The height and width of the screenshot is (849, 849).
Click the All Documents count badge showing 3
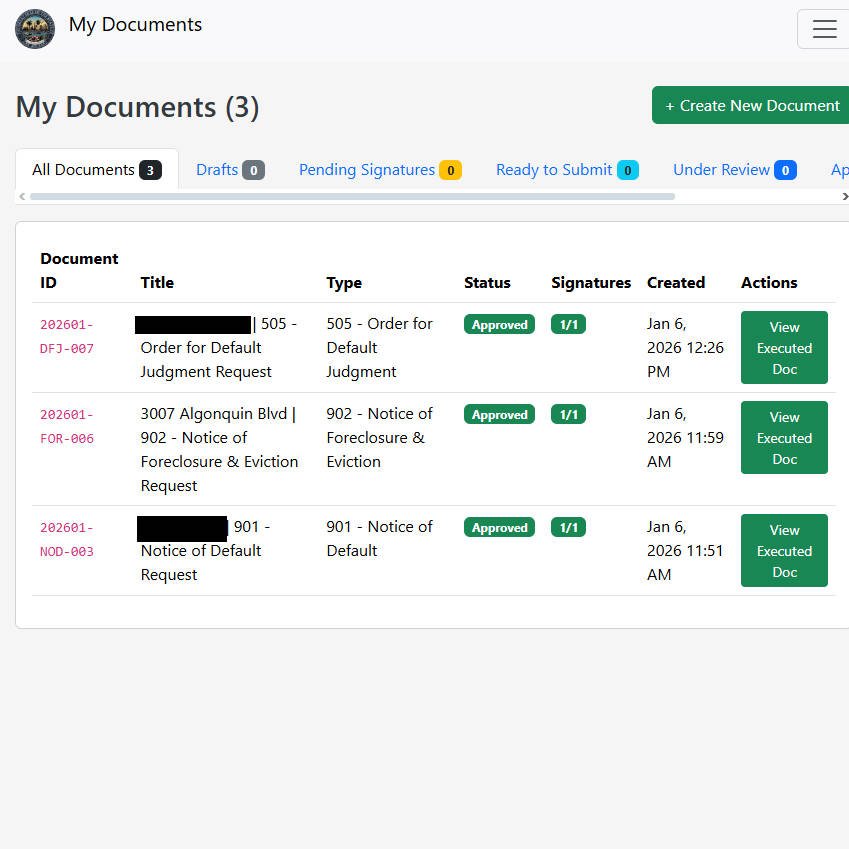(x=150, y=170)
